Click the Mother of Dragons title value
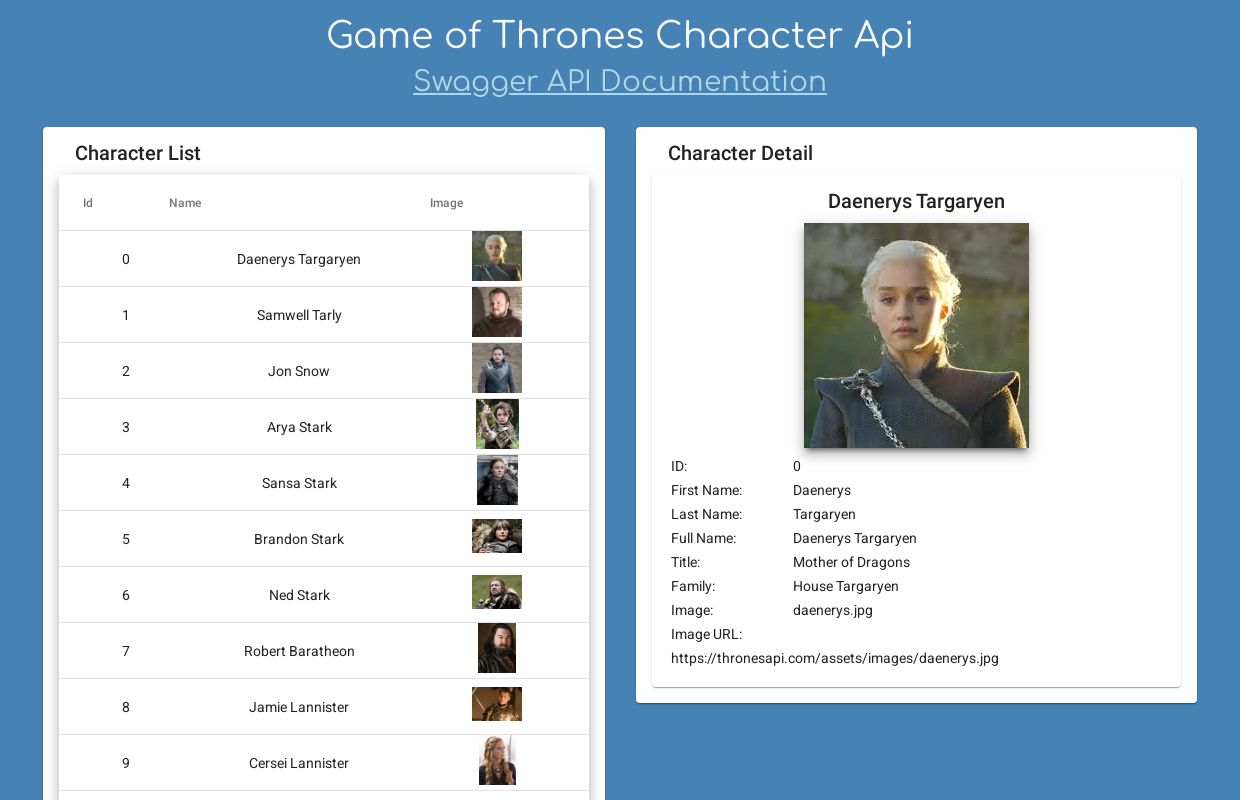1240x800 pixels. click(851, 562)
